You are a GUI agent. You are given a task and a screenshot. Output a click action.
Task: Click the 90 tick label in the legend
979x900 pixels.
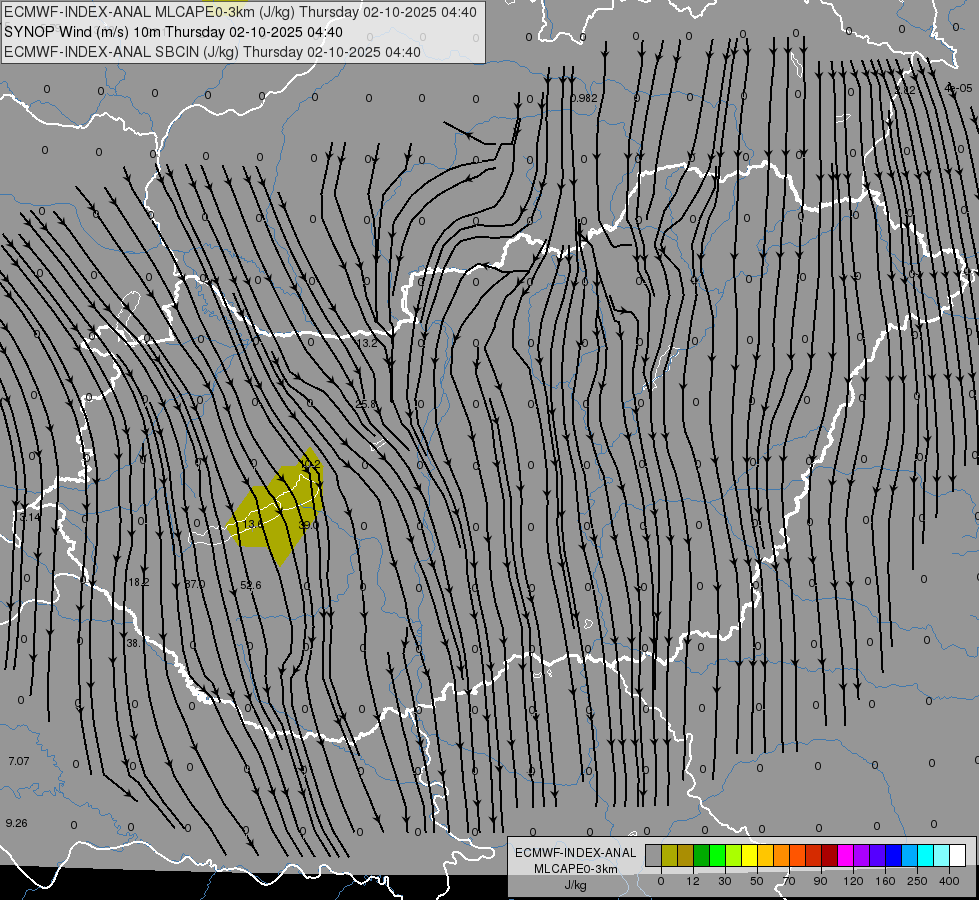point(821,881)
